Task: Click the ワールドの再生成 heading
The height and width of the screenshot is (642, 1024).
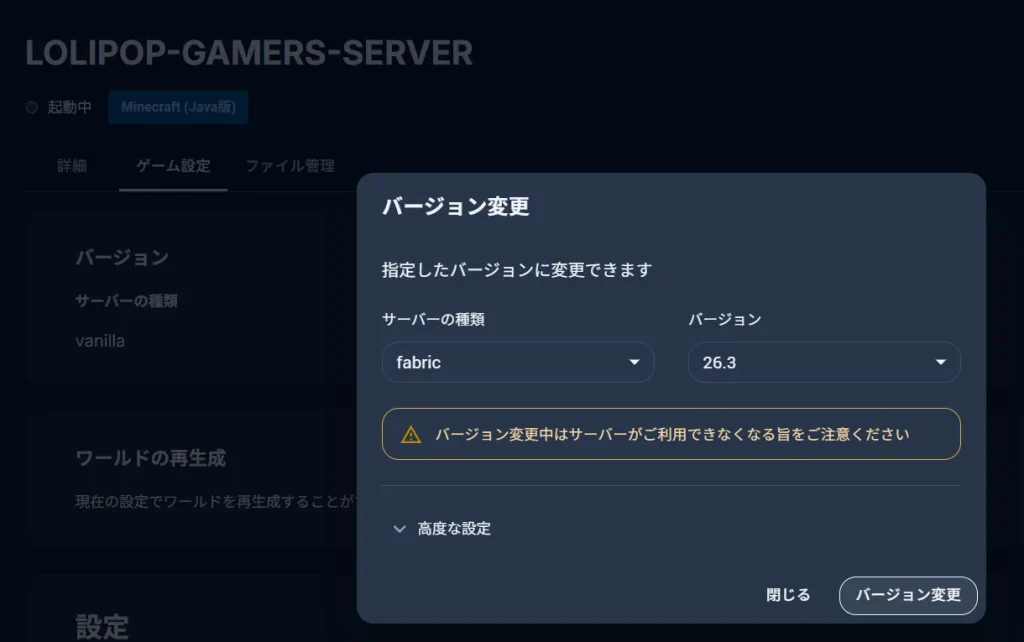Action: click(x=151, y=458)
